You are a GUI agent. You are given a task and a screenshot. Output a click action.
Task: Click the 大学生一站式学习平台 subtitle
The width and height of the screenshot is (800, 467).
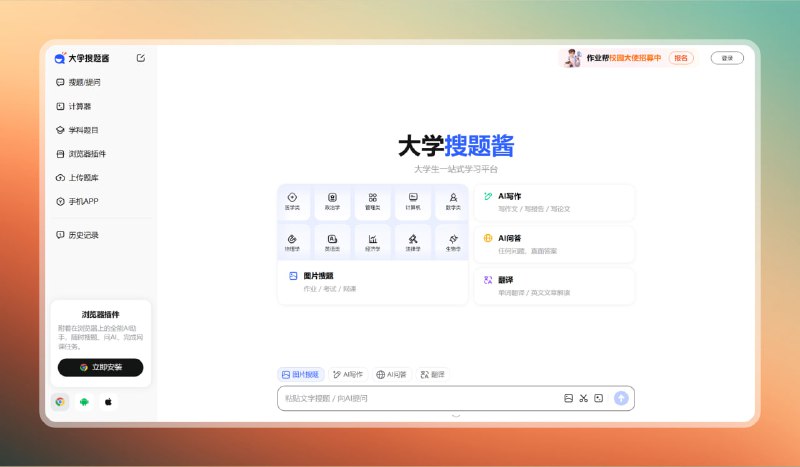click(x=456, y=169)
